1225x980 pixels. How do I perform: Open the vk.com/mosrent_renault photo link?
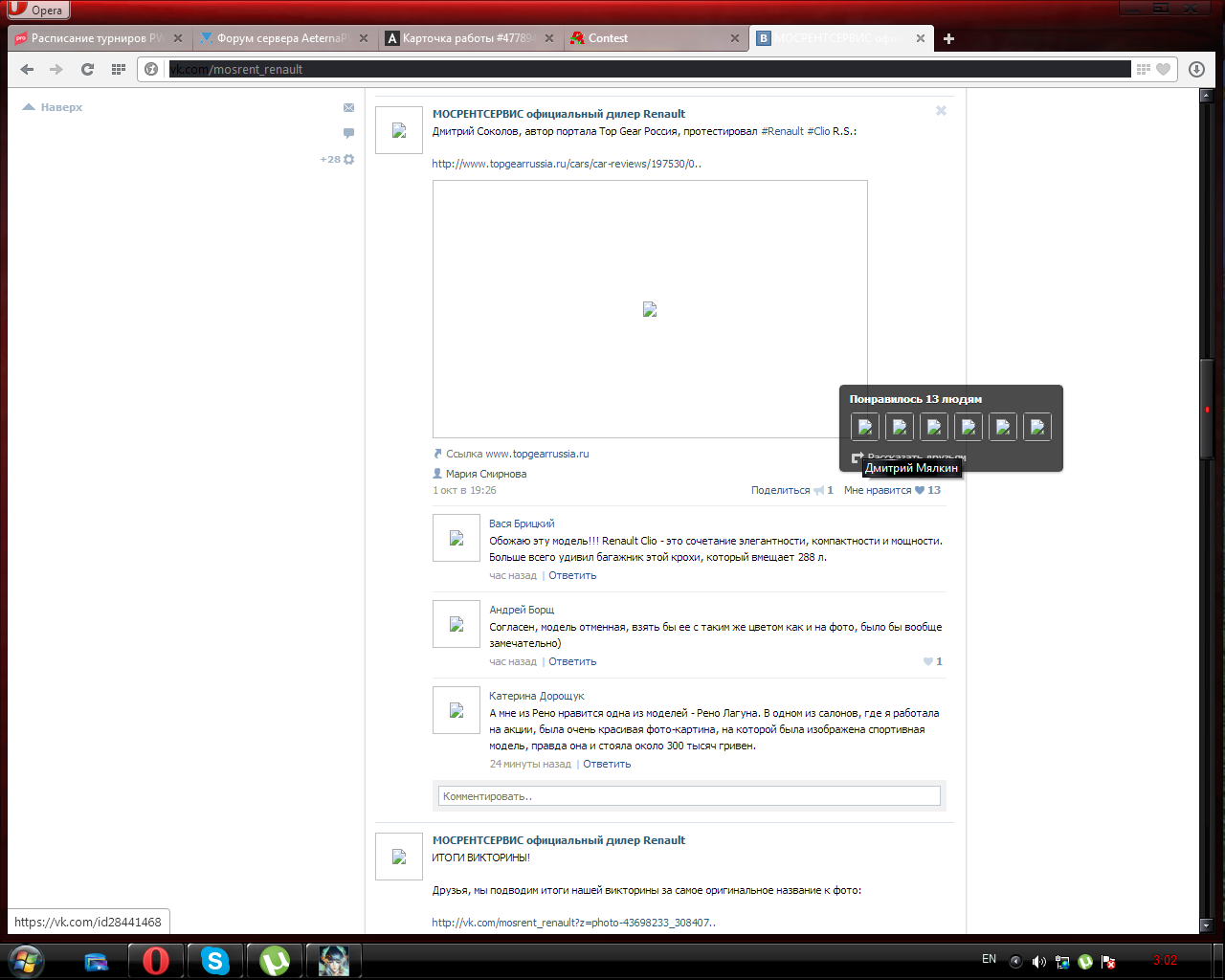pyautogui.click(x=573, y=923)
